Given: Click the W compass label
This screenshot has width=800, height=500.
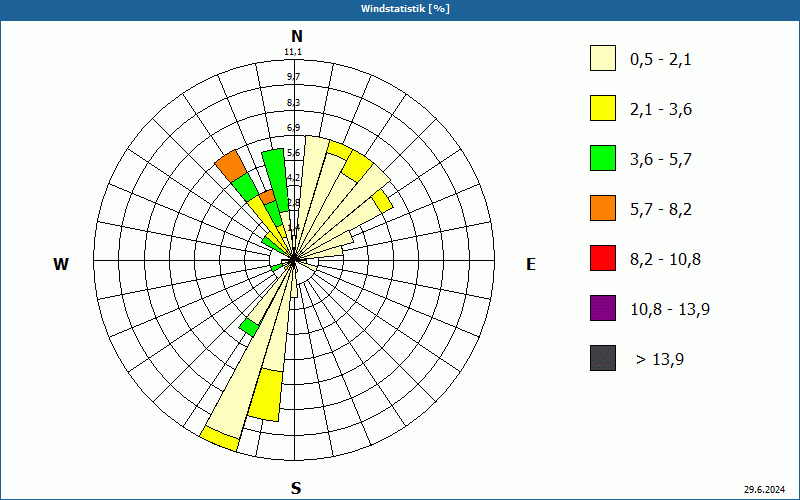Looking at the screenshot, I should [61, 264].
